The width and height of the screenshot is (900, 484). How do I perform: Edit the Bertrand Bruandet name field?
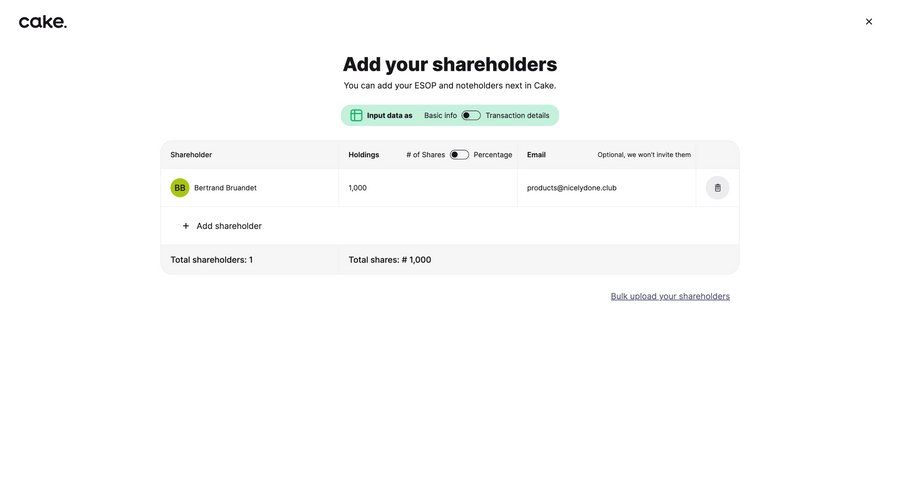coord(225,188)
